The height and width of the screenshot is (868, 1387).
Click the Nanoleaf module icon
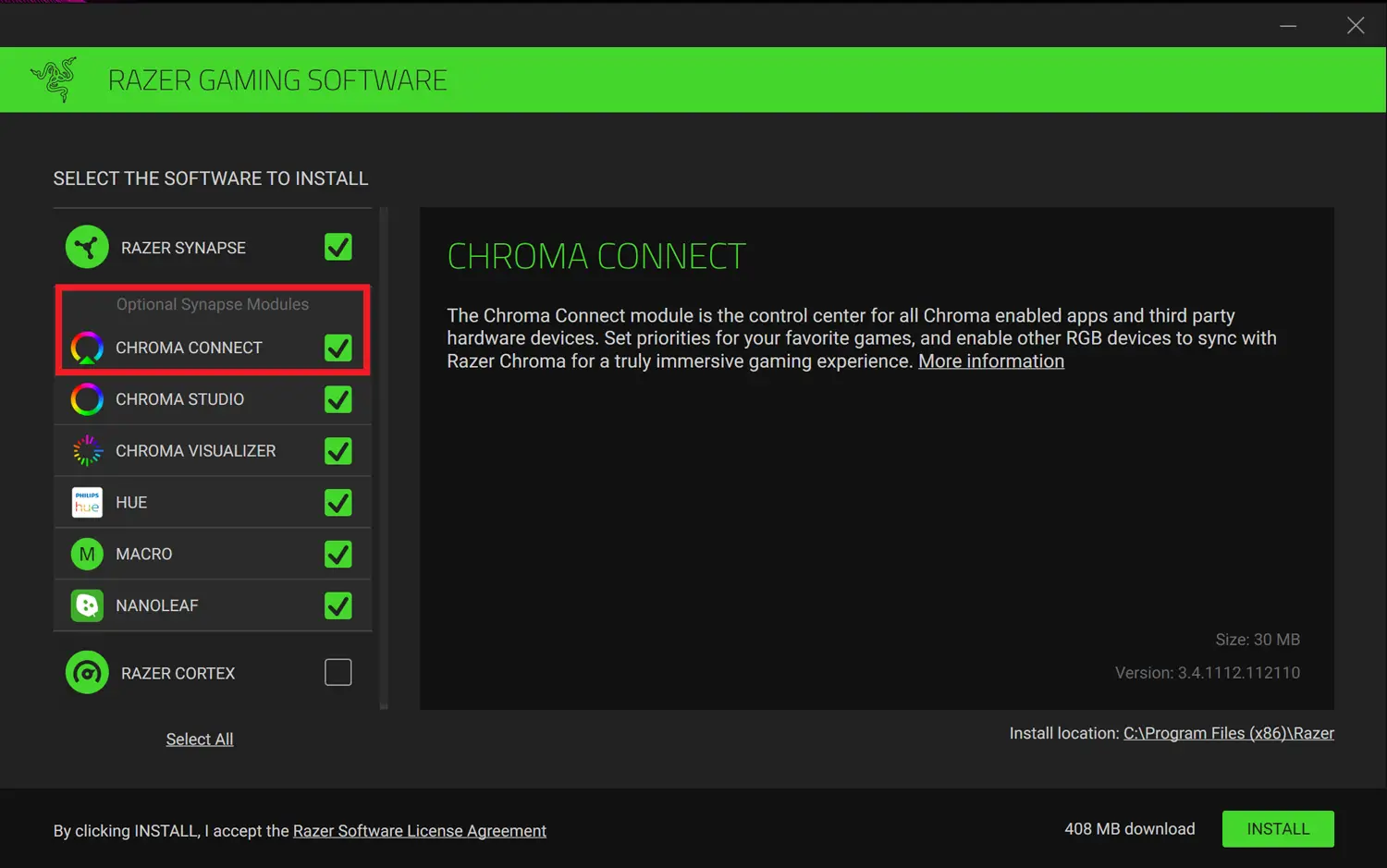[87, 605]
